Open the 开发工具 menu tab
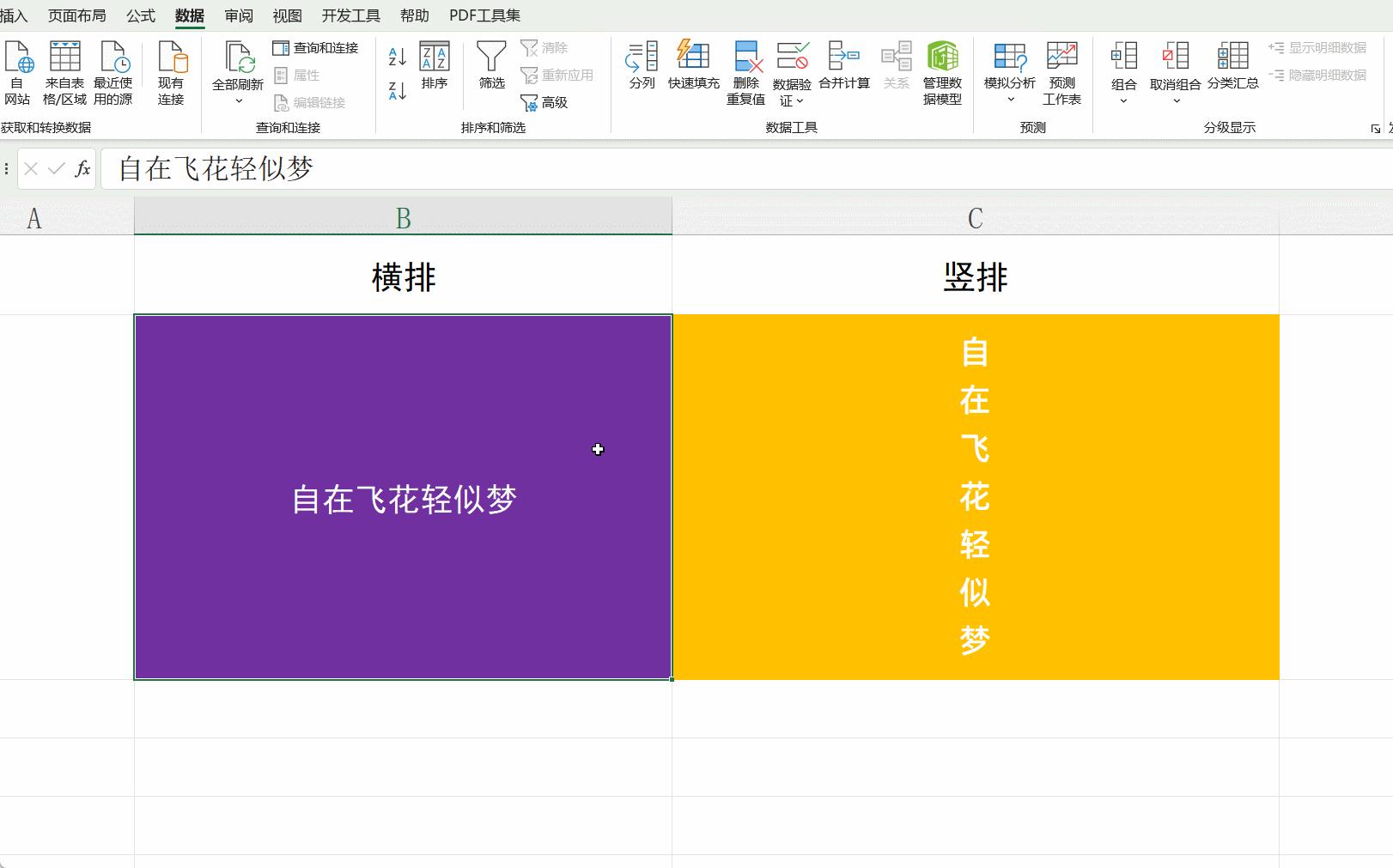 click(350, 15)
